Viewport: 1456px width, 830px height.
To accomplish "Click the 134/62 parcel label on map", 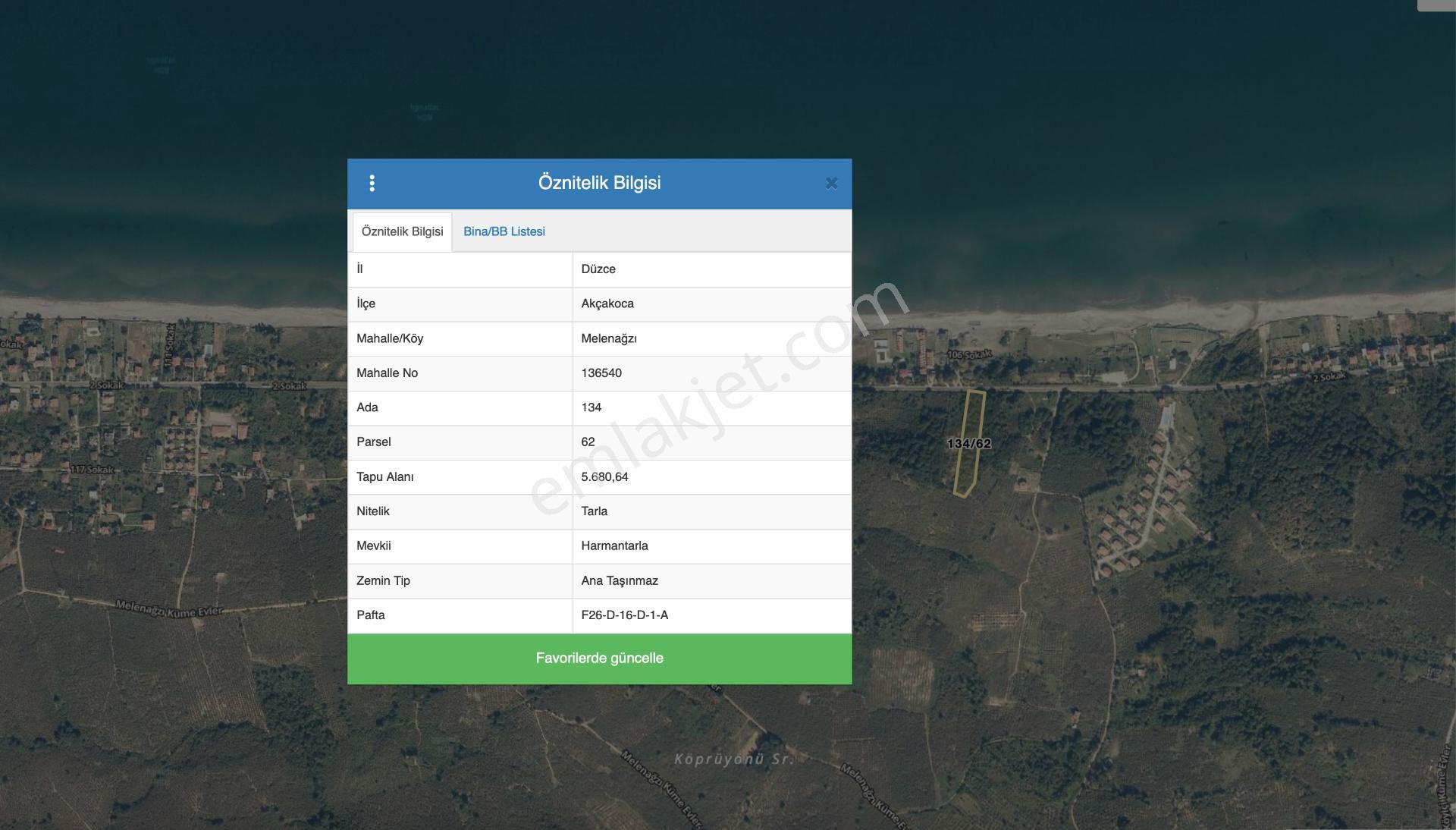I will (x=968, y=443).
